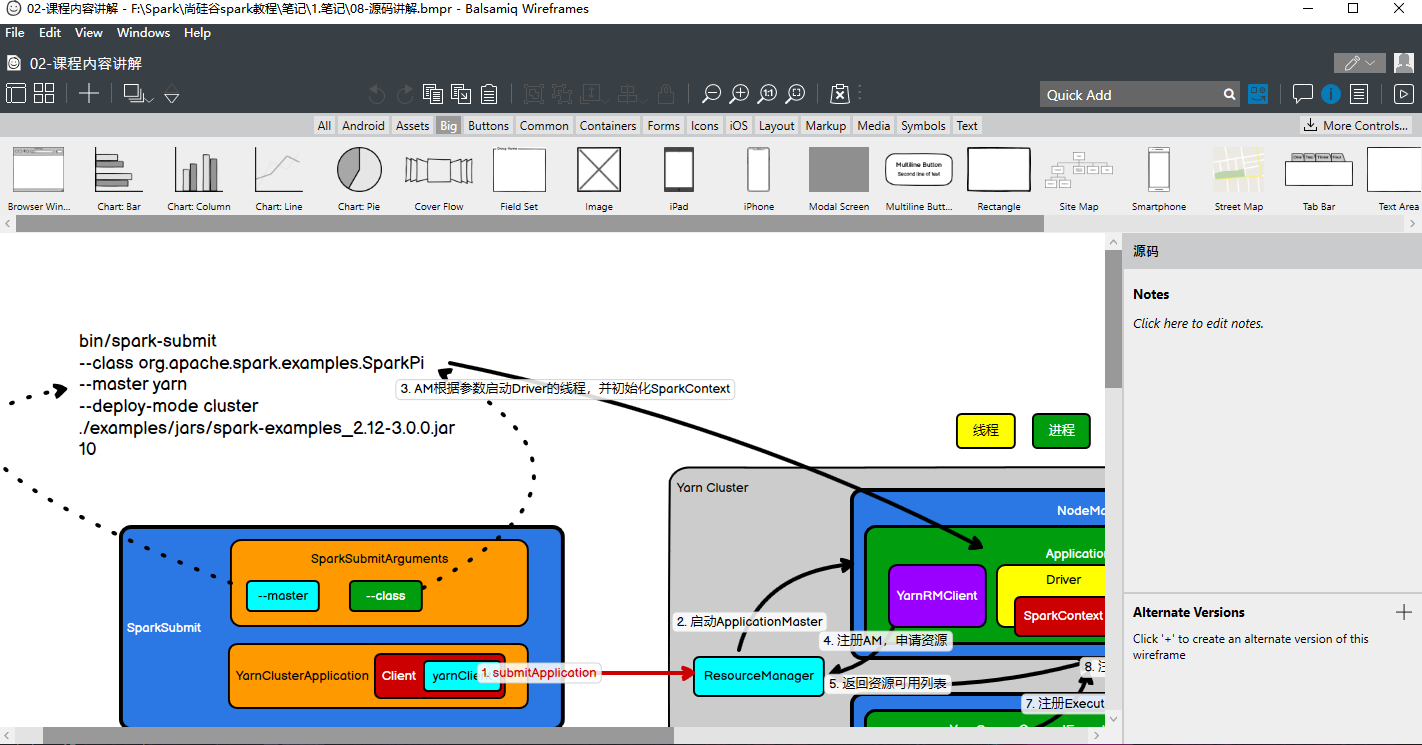Viewport: 1422px width, 745px height.
Task: Add a new wireframe with plus icon
Action: [x=89, y=94]
